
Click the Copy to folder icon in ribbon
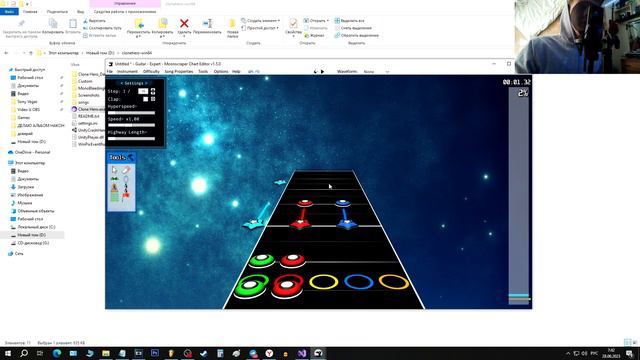162,24
